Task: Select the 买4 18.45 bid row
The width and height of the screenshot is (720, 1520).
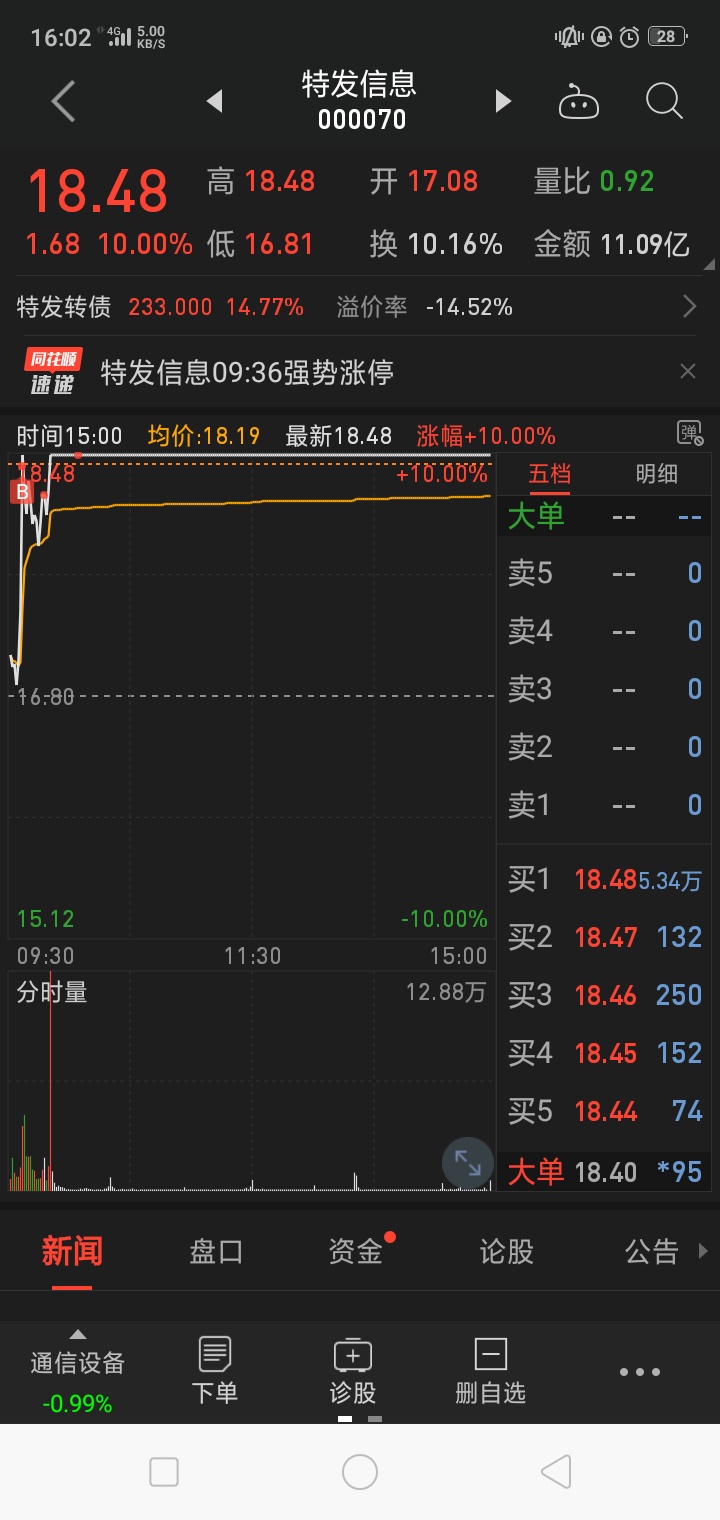Action: click(605, 1053)
